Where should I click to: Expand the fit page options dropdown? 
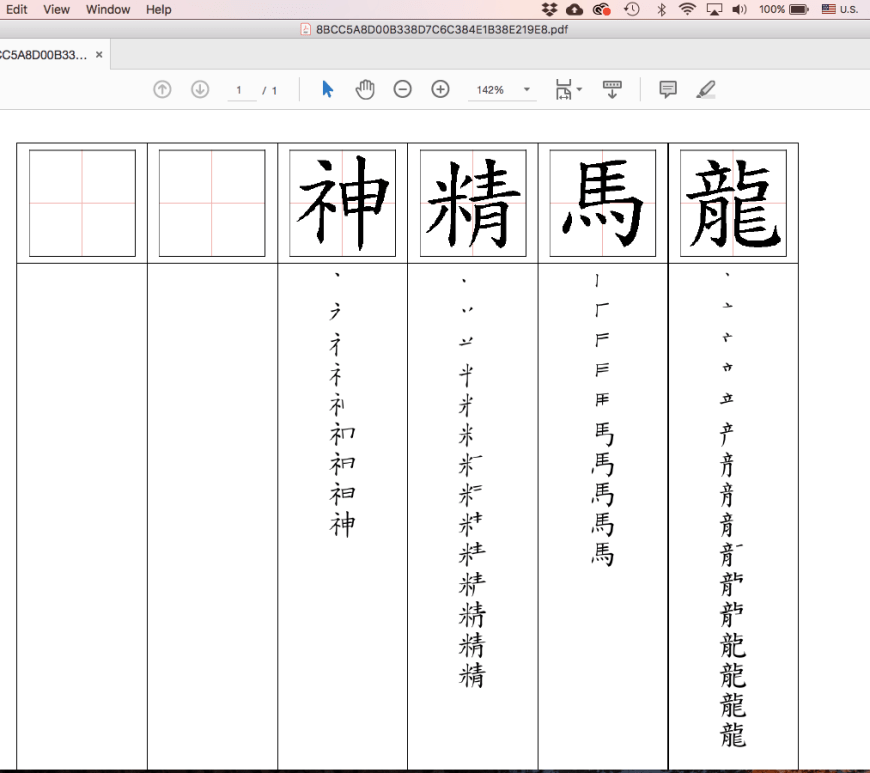coord(579,91)
